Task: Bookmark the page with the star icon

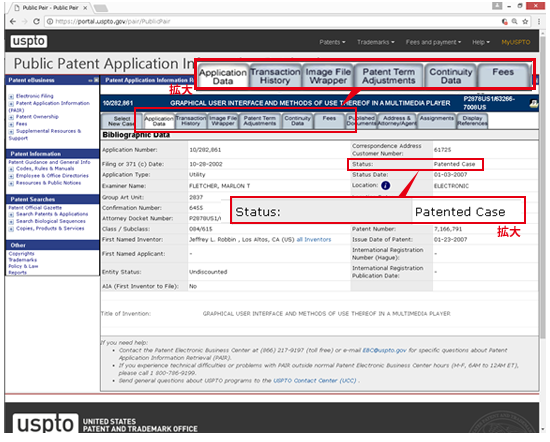Action: click(x=525, y=21)
